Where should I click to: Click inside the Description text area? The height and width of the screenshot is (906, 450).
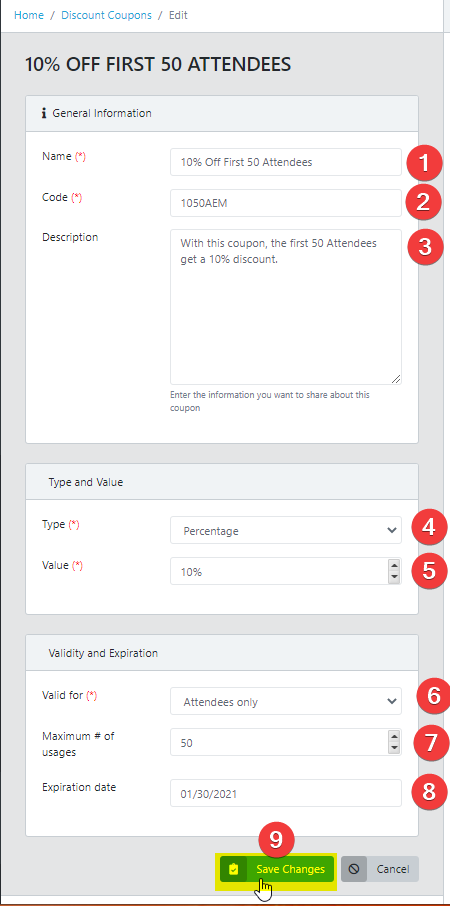click(x=285, y=307)
